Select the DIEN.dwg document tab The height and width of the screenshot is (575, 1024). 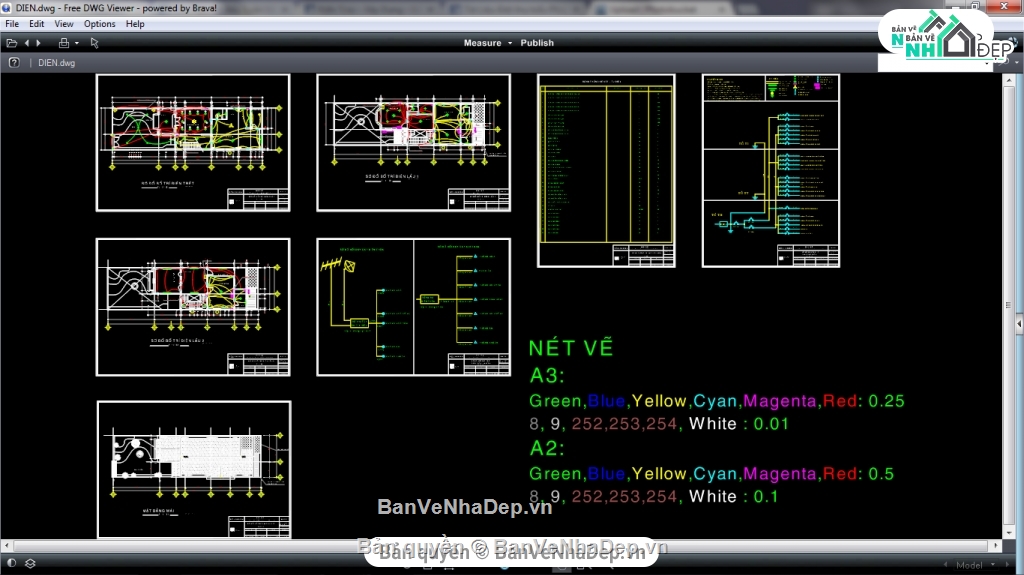[x=56, y=62]
